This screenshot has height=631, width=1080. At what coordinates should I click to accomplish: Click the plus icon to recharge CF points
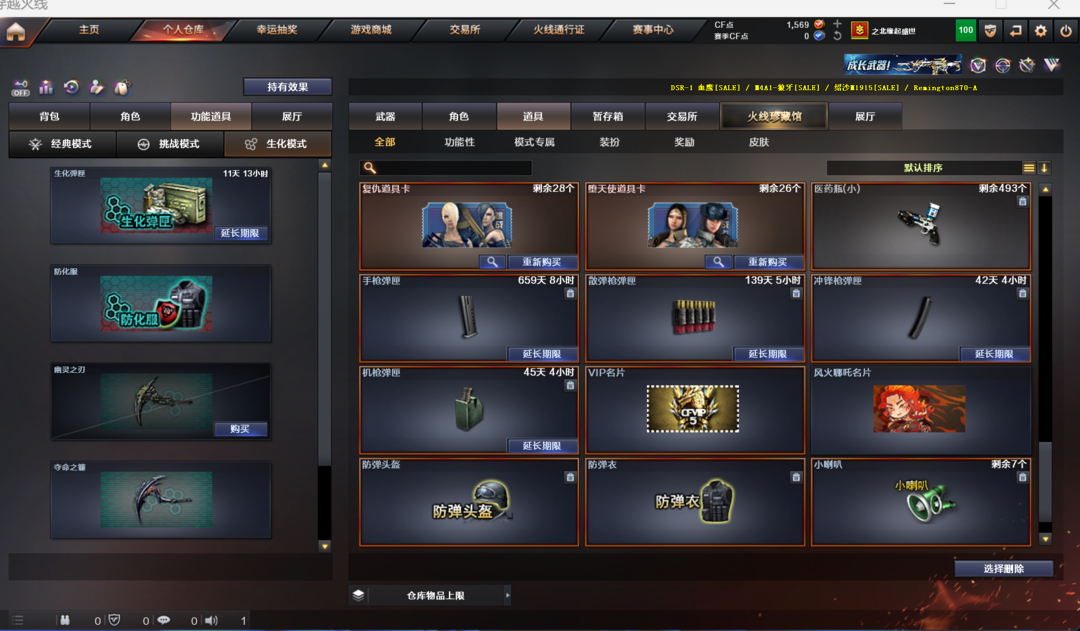point(838,24)
